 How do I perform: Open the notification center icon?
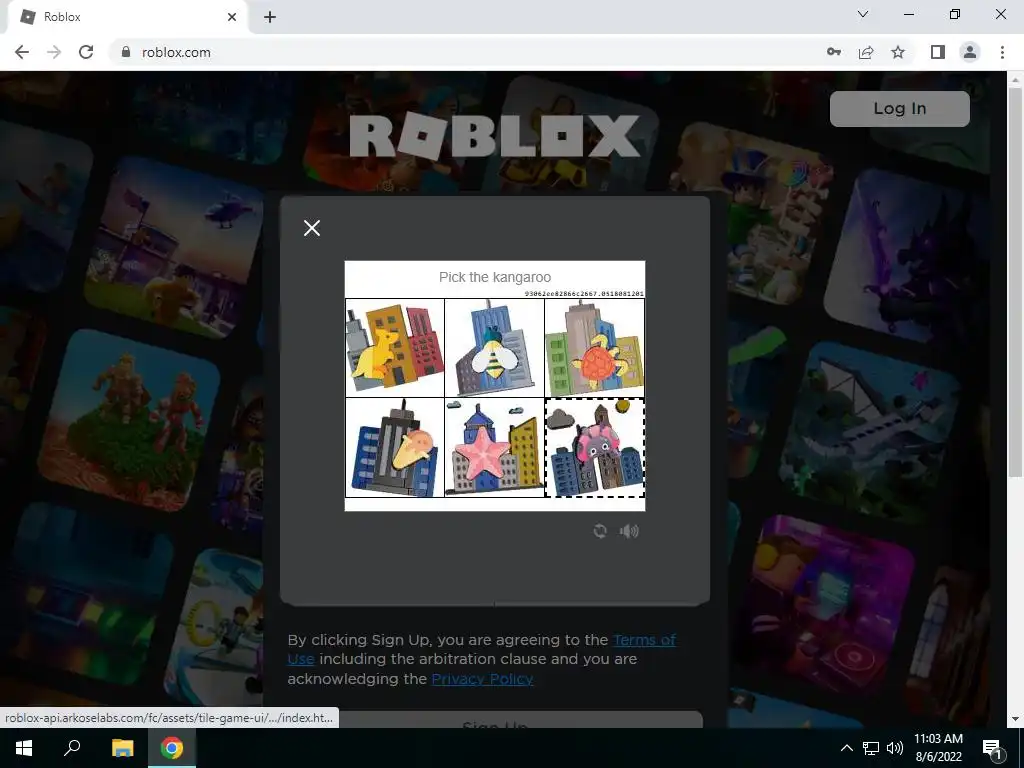pos(992,748)
